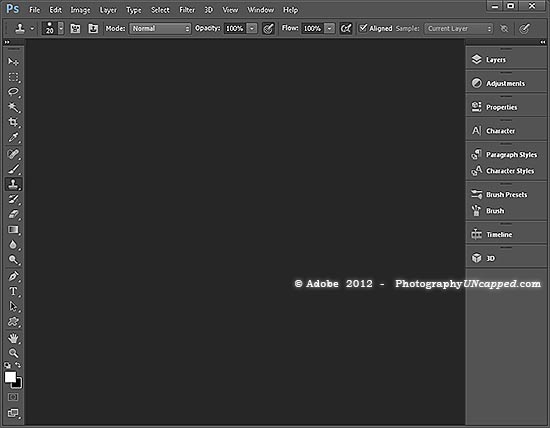Image resolution: width=550 pixels, height=428 pixels.
Task: Open the Select menu
Action: [x=160, y=10]
